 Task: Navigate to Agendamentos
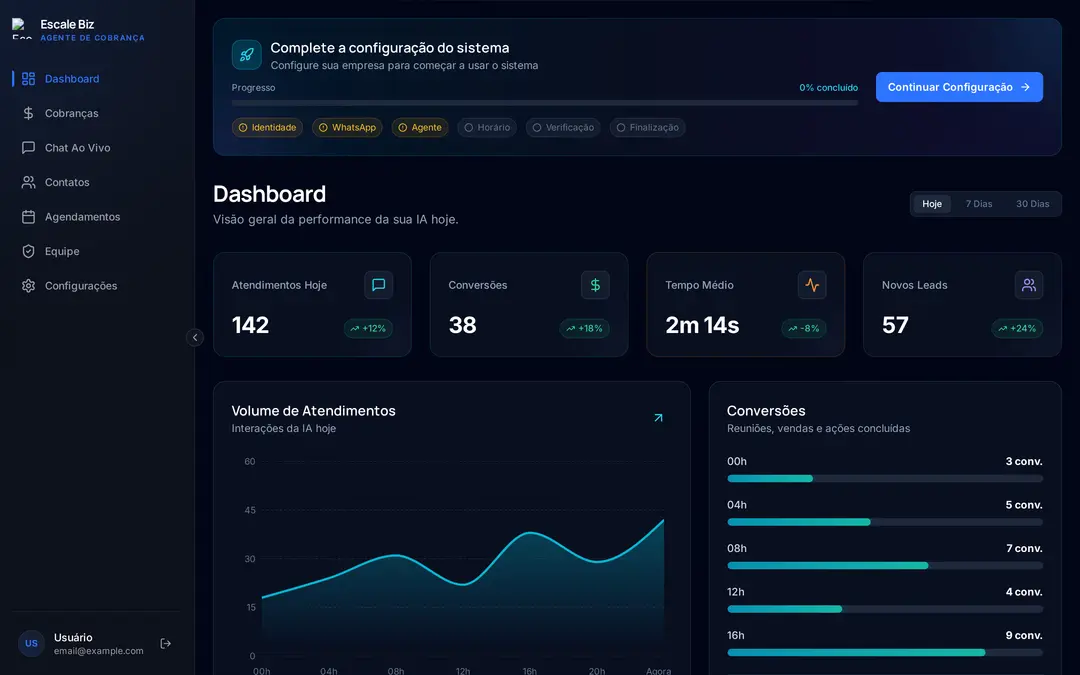(97, 216)
